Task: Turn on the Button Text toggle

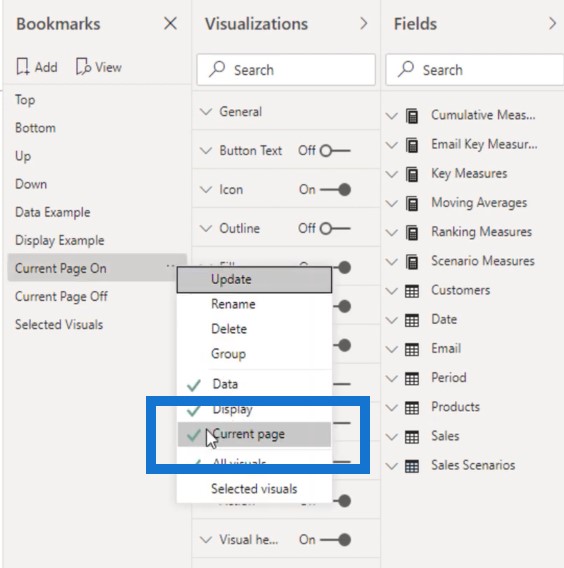Action: click(x=335, y=151)
